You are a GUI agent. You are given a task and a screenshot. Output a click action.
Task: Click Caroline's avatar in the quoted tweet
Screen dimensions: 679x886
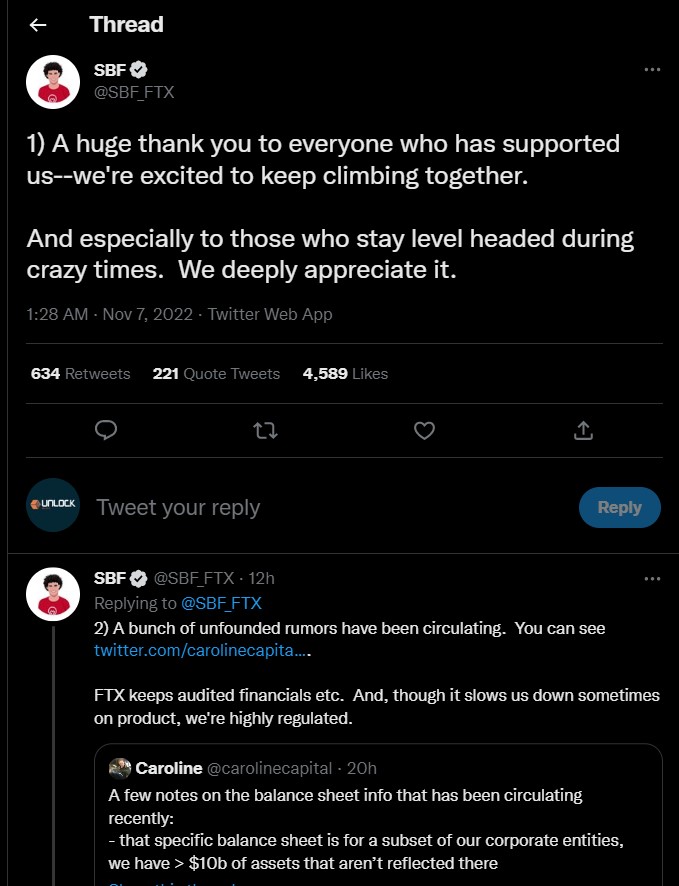tap(120, 768)
